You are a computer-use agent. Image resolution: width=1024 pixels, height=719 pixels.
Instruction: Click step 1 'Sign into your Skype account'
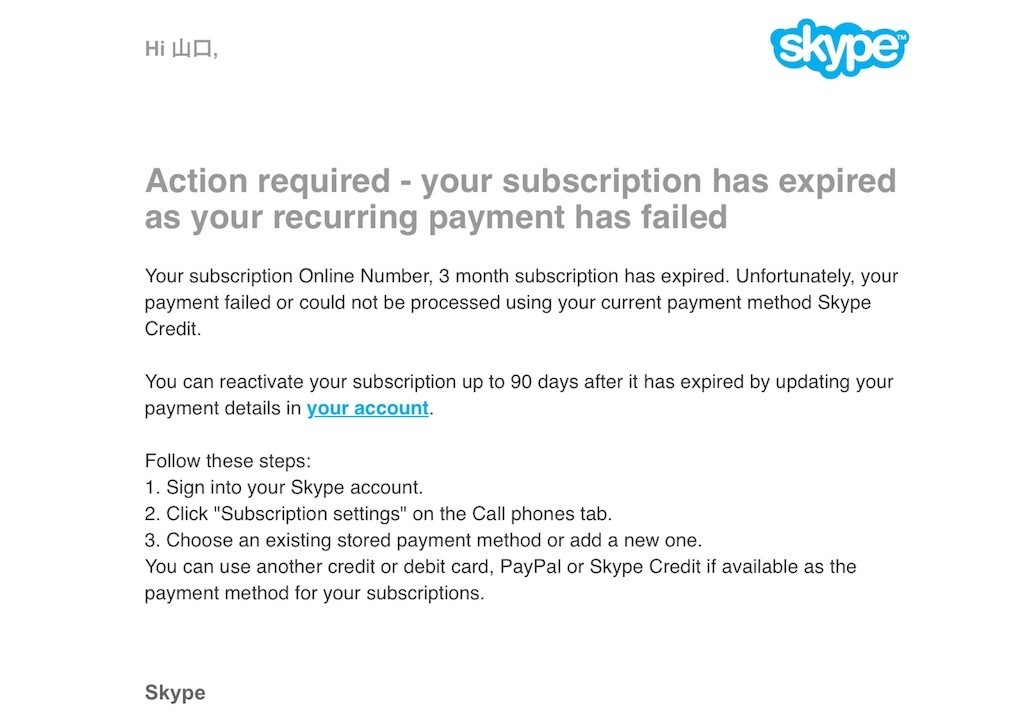(x=284, y=488)
